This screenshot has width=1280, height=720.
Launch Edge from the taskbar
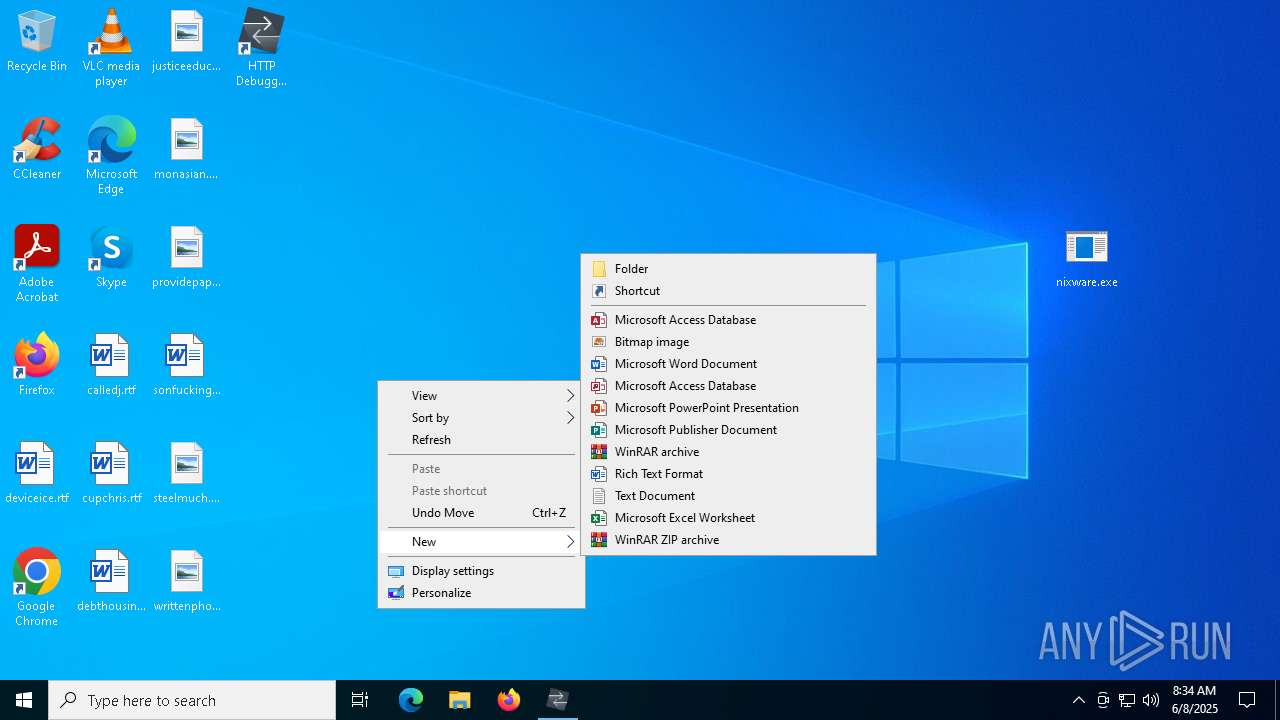pyautogui.click(x=411, y=700)
